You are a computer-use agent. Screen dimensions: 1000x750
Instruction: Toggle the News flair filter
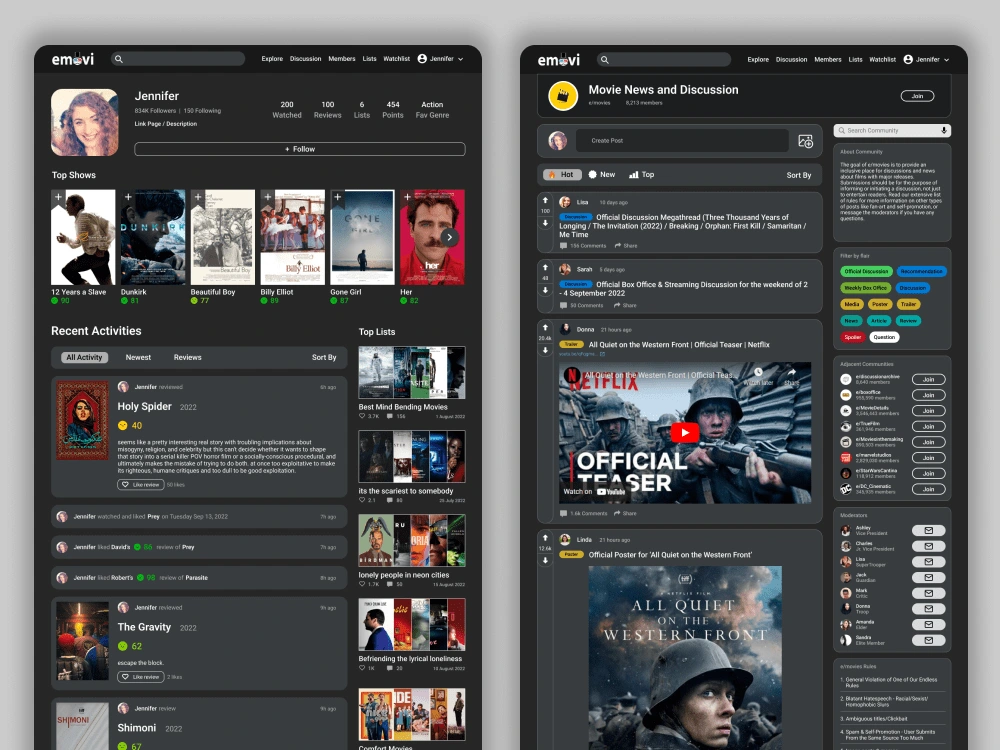tap(851, 321)
